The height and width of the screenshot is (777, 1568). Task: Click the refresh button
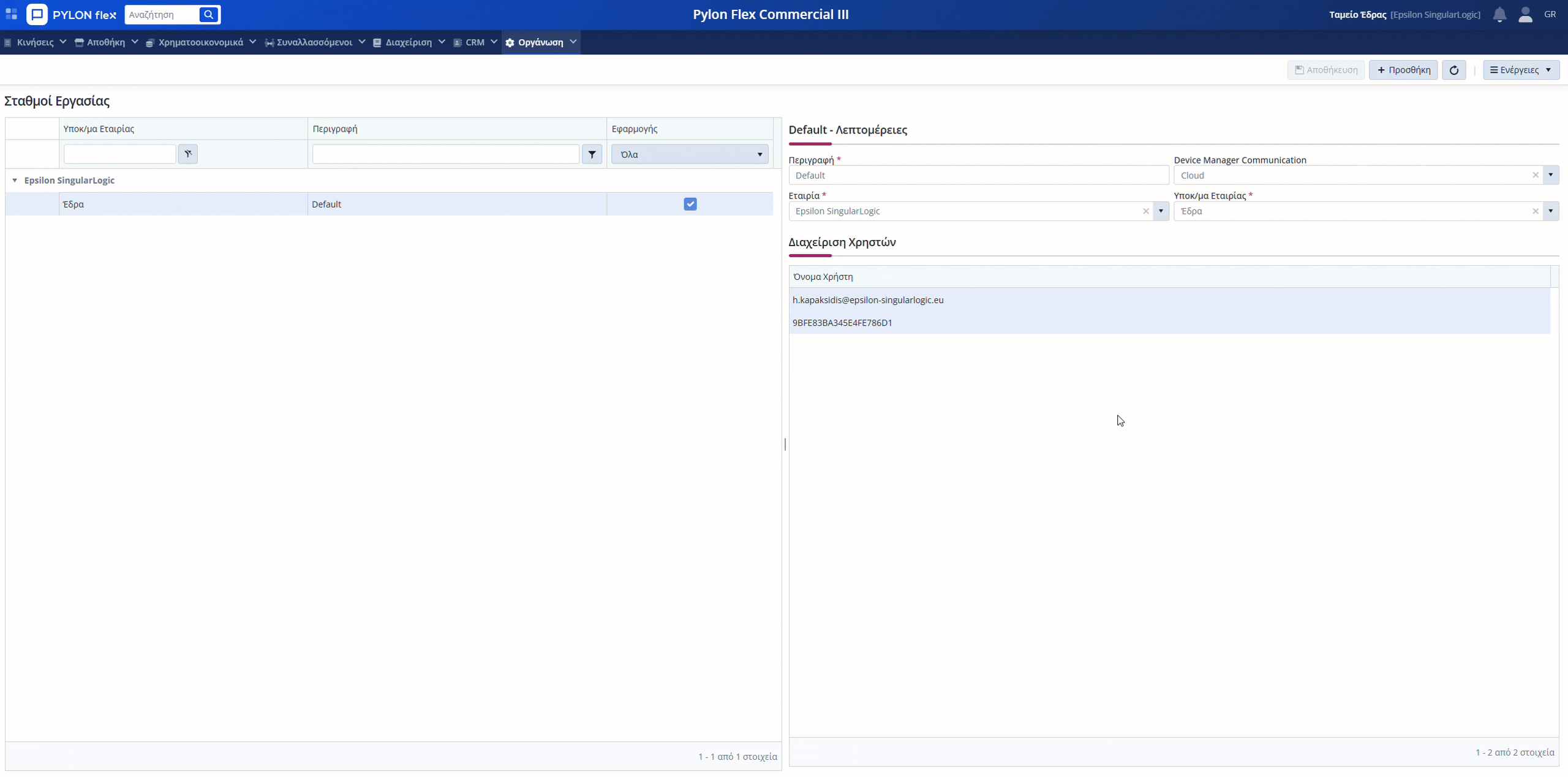click(1453, 70)
